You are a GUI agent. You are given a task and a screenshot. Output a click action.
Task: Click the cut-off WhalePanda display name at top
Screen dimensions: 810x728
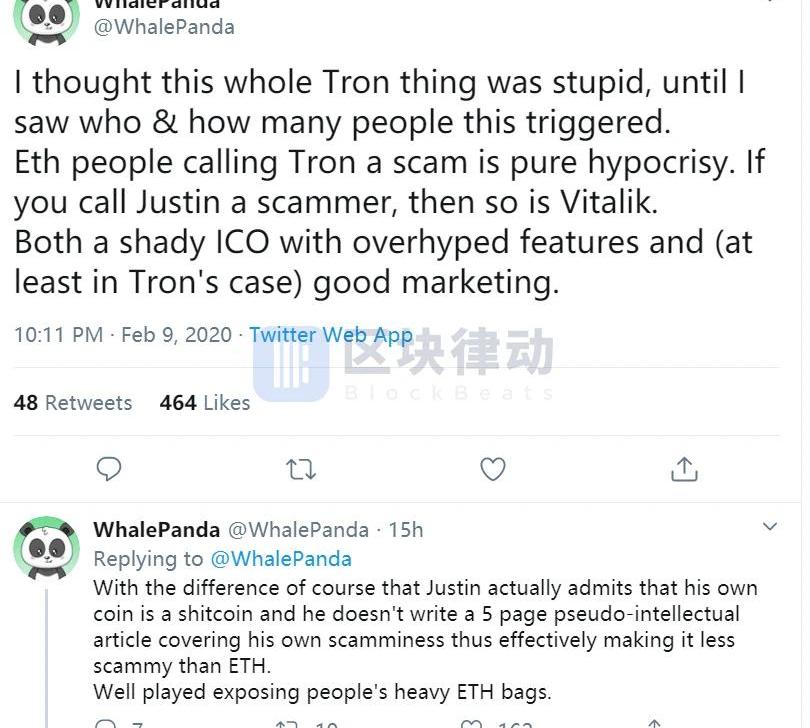156,5
